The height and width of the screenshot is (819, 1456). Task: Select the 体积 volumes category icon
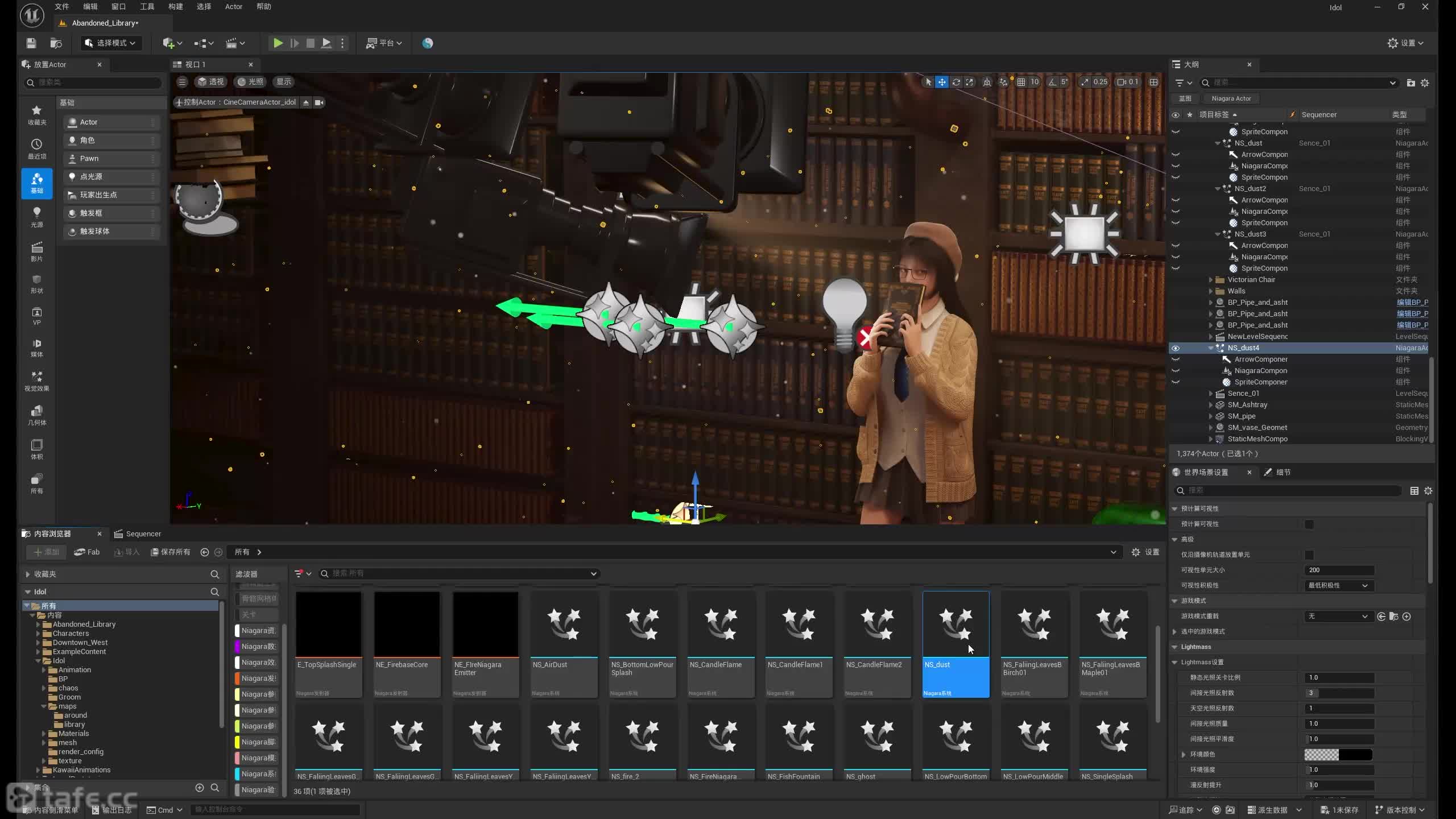tap(37, 449)
